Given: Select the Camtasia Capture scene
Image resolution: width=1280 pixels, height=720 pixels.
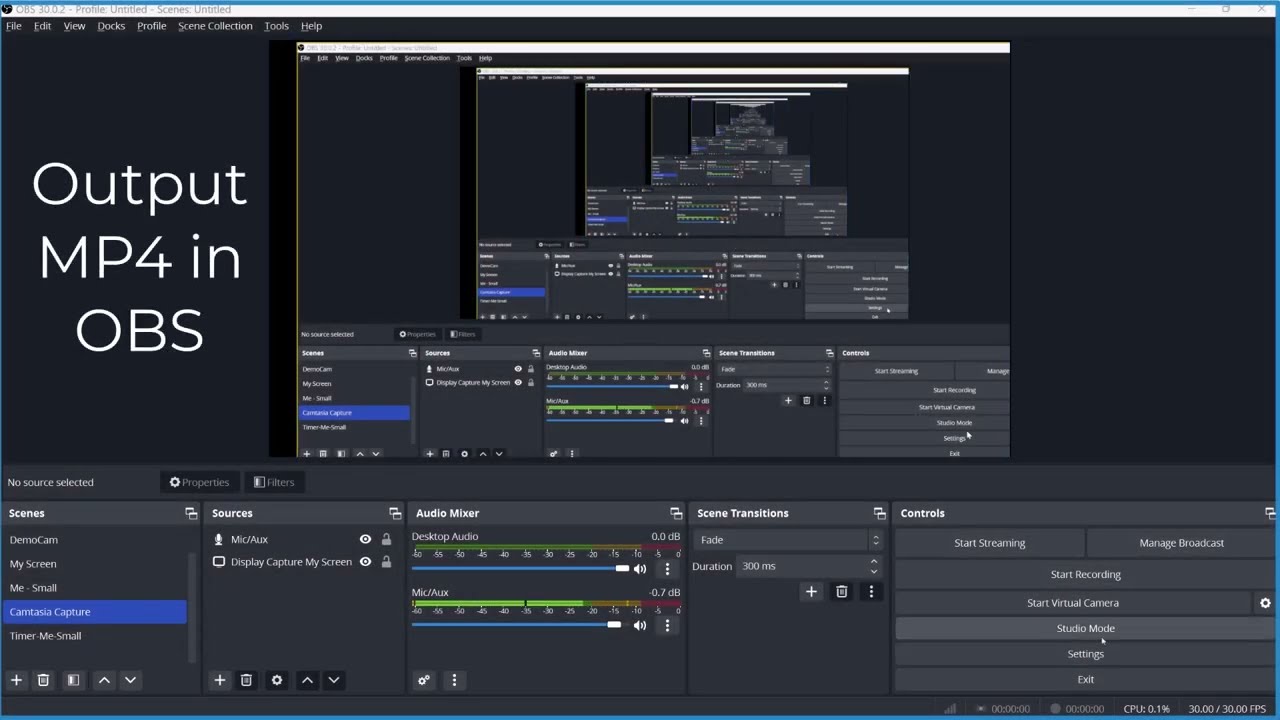Looking at the screenshot, I should point(94,612).
